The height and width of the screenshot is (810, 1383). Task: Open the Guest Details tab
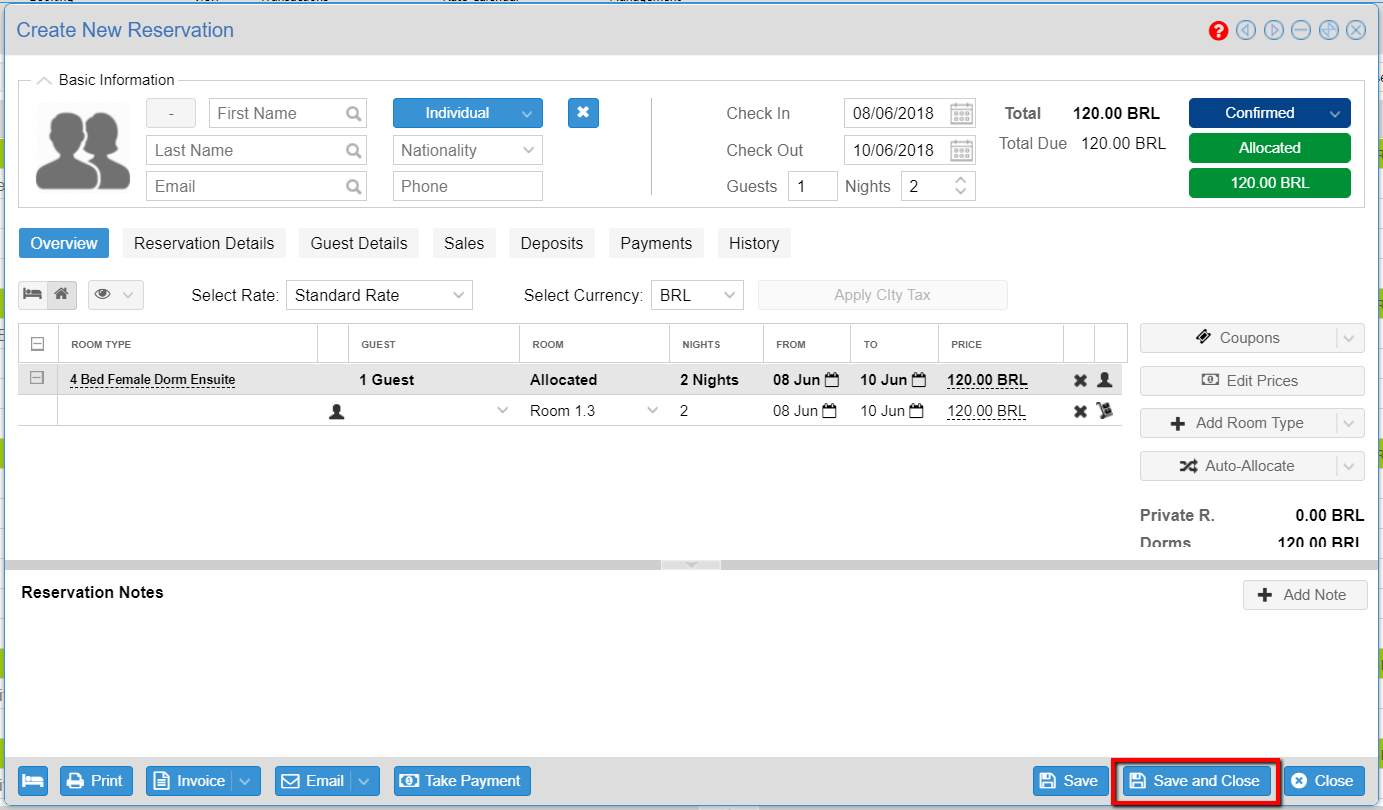tap(358, 242)
